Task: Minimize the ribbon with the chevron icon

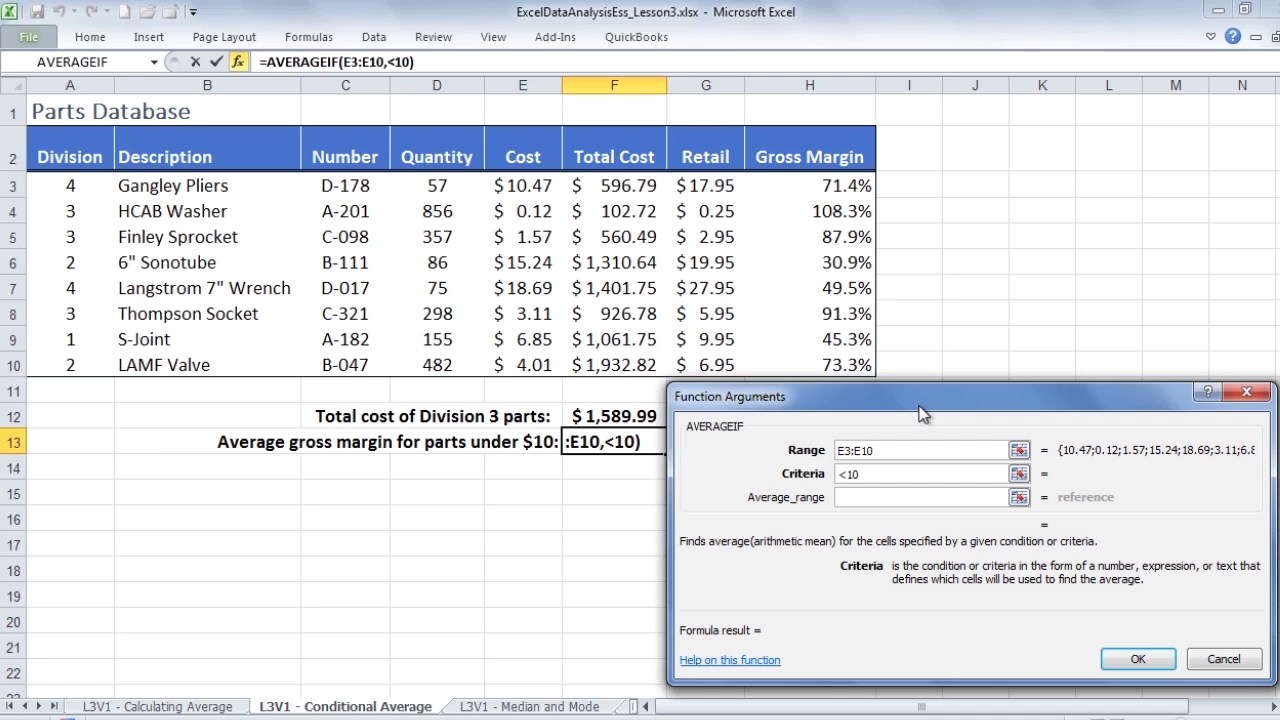Action: 1211,37
